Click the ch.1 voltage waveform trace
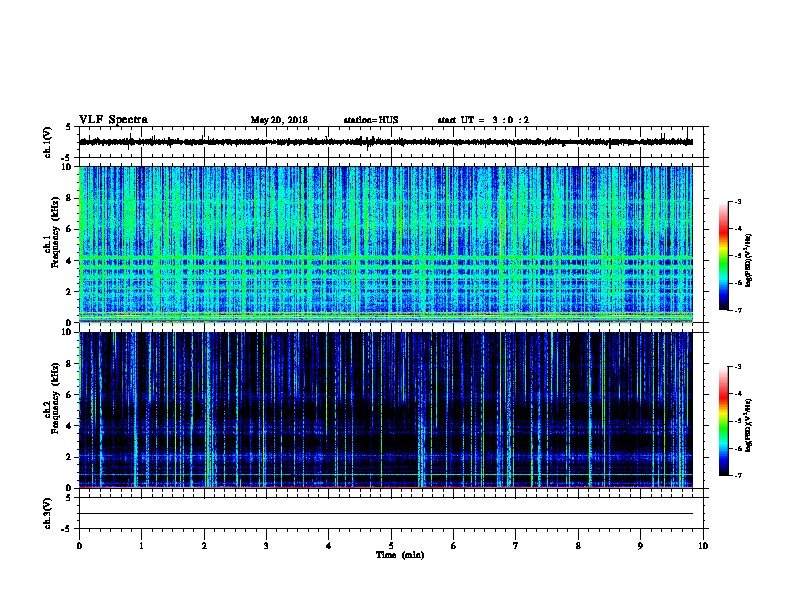The image size is (792, 612). [386, 142]
